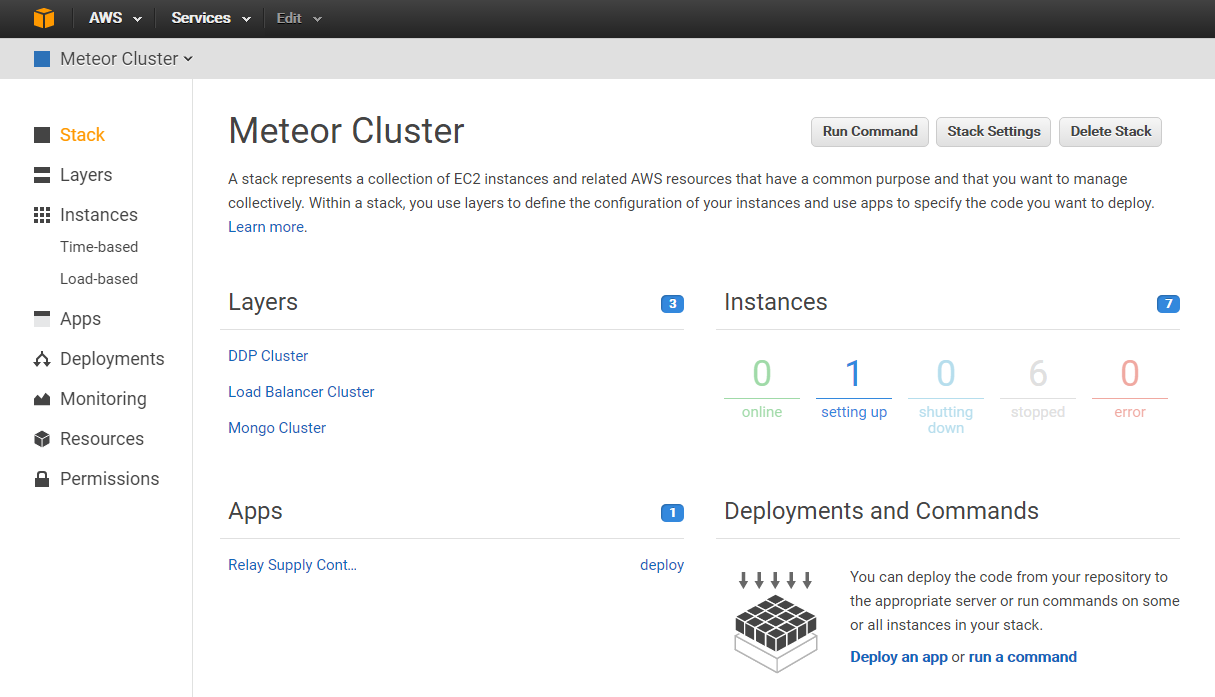
Task: Click the Deploy an app link
Action: 899,657
